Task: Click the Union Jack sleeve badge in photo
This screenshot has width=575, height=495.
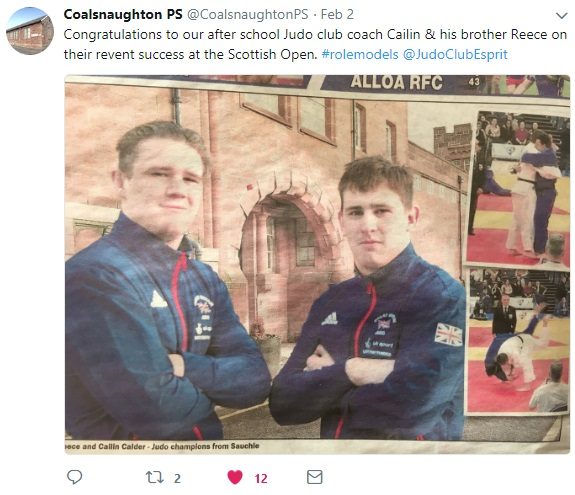Action: 448,334
